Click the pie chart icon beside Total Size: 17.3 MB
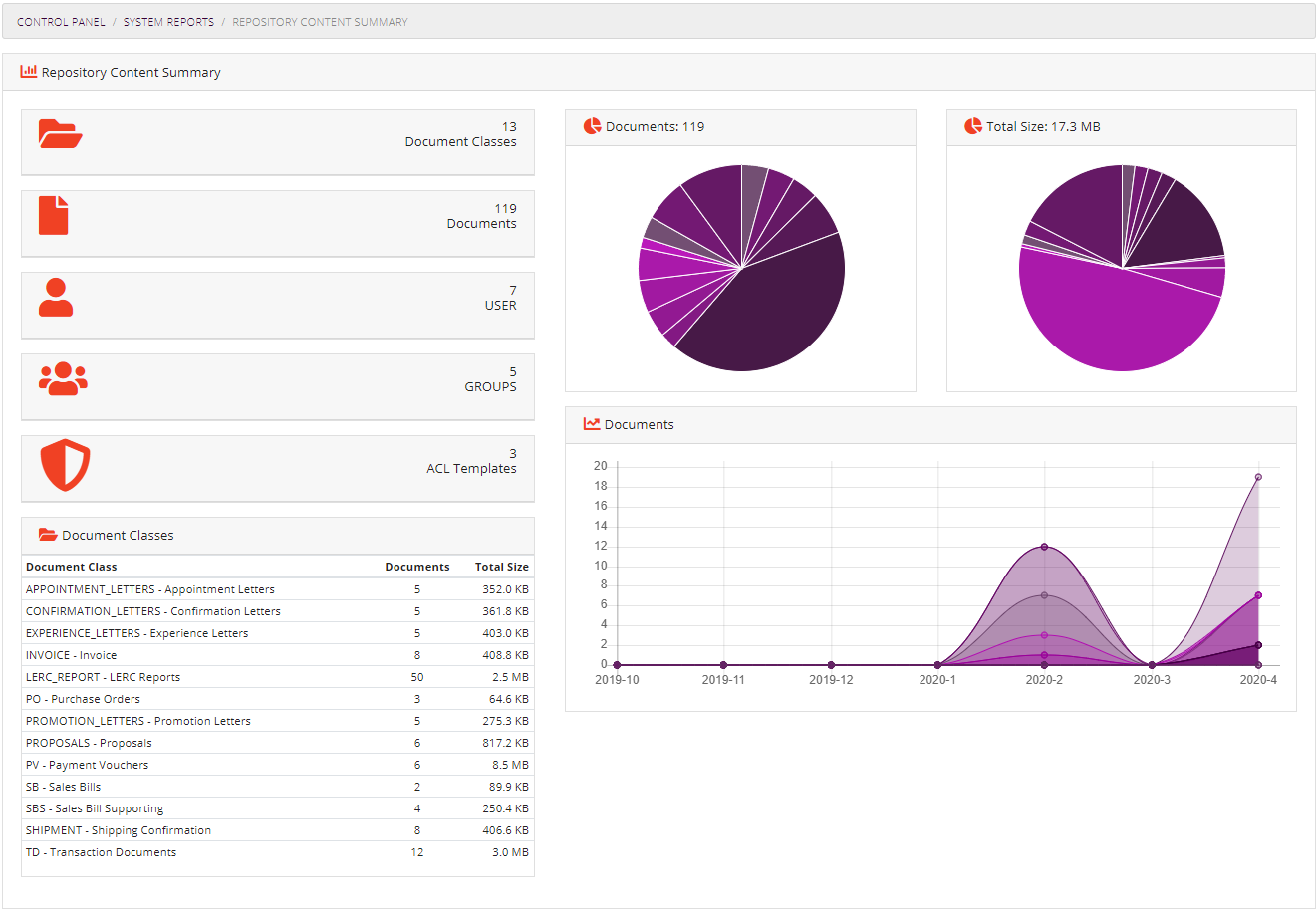This screenshot has width=1316, height=922. [972, 125]
